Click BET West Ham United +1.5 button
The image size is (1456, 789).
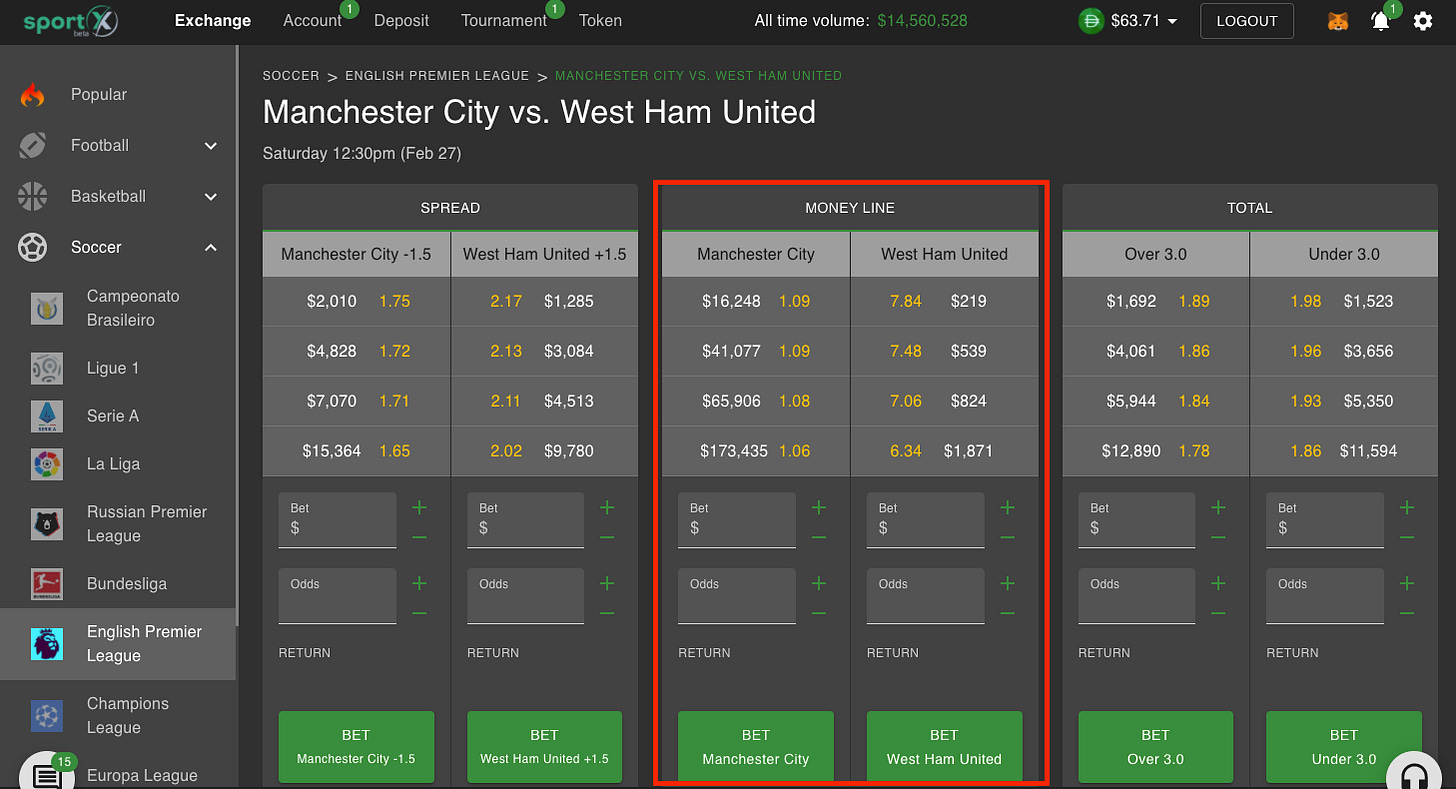(544, 746)
